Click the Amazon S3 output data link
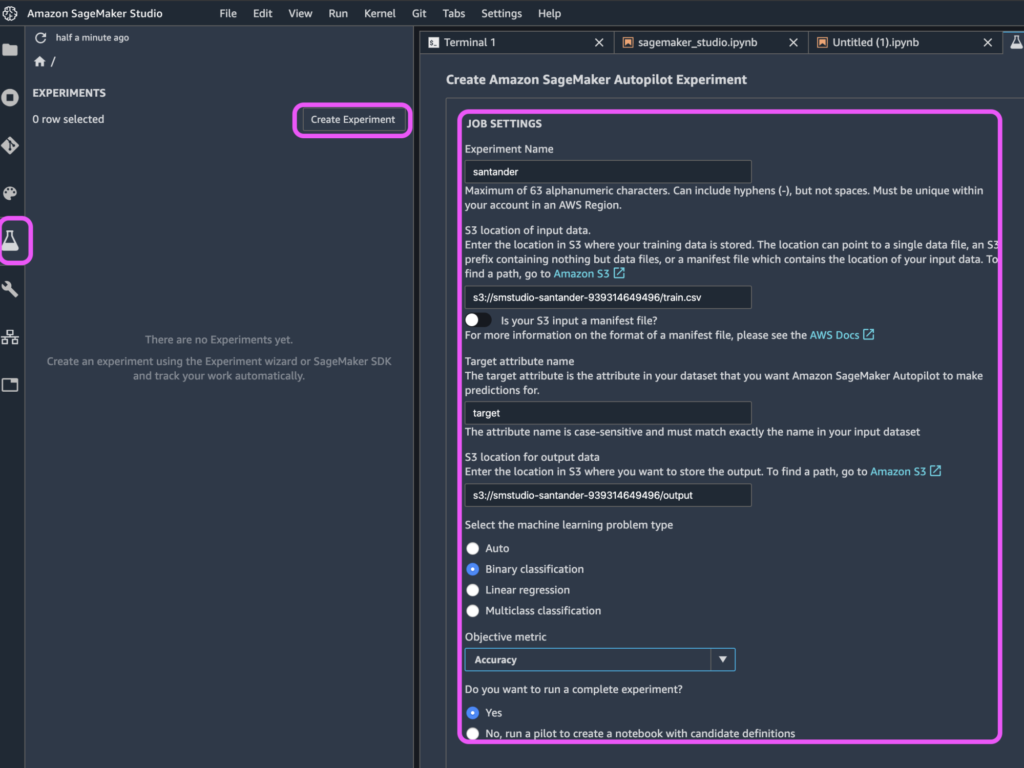1024x768 pixels. point(899,471)
